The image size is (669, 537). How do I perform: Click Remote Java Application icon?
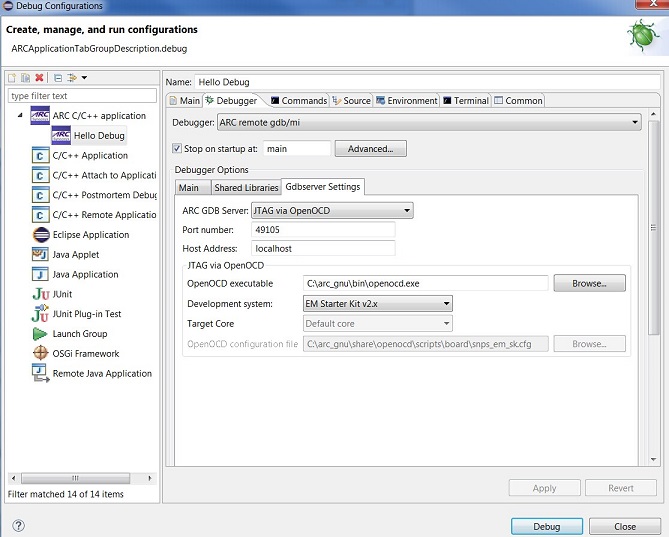coord(41,373)
